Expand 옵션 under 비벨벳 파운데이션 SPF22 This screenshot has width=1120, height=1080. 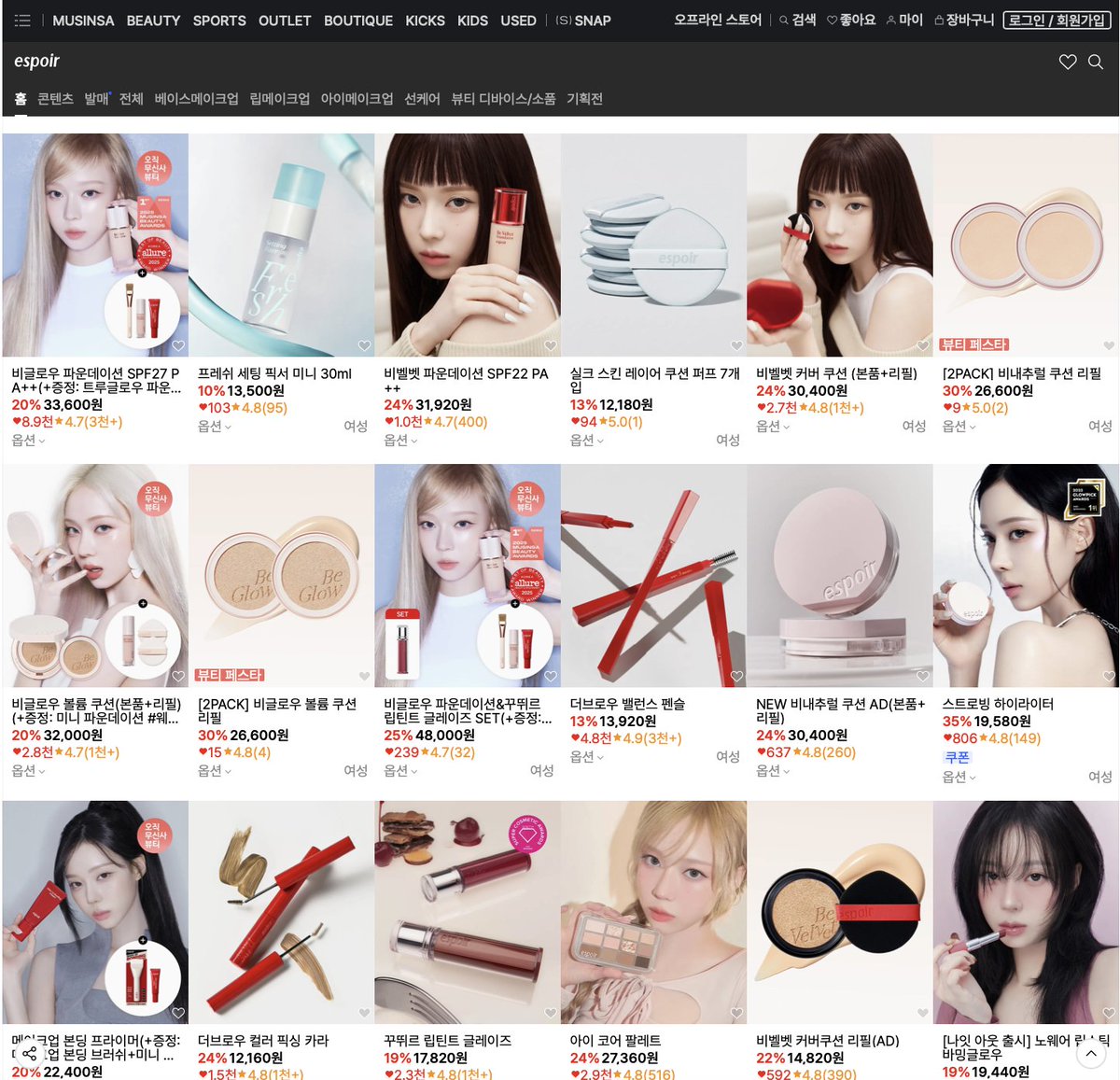pos(400,441)
